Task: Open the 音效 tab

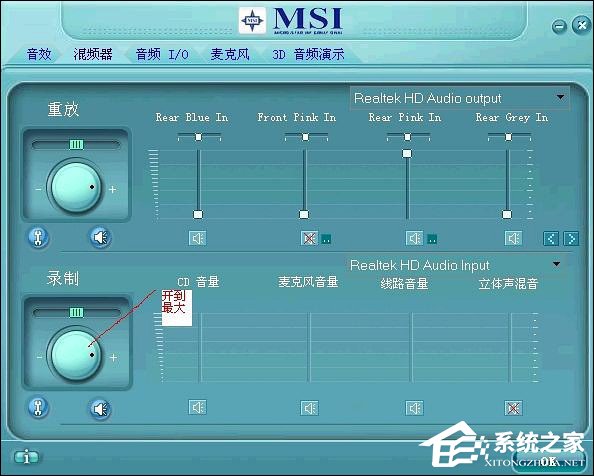Action: 39,55
